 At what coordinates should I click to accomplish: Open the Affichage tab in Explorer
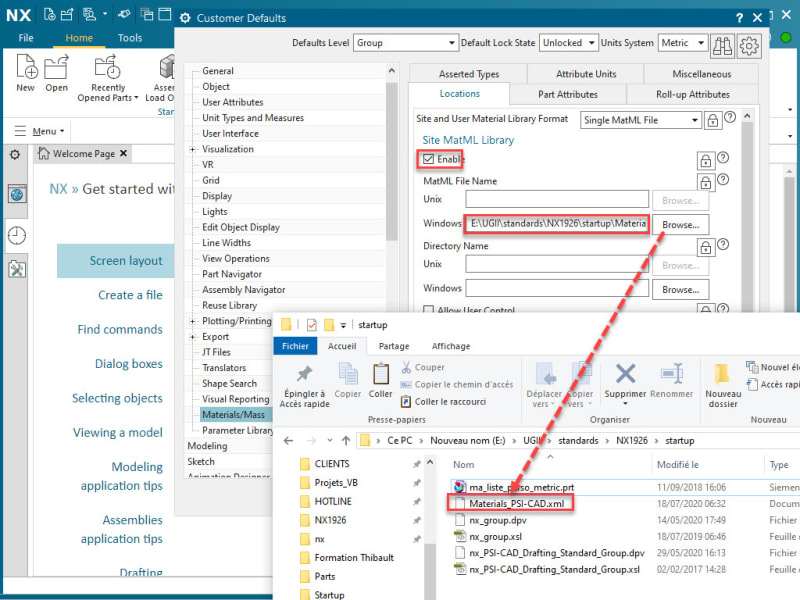coord(451,346)
